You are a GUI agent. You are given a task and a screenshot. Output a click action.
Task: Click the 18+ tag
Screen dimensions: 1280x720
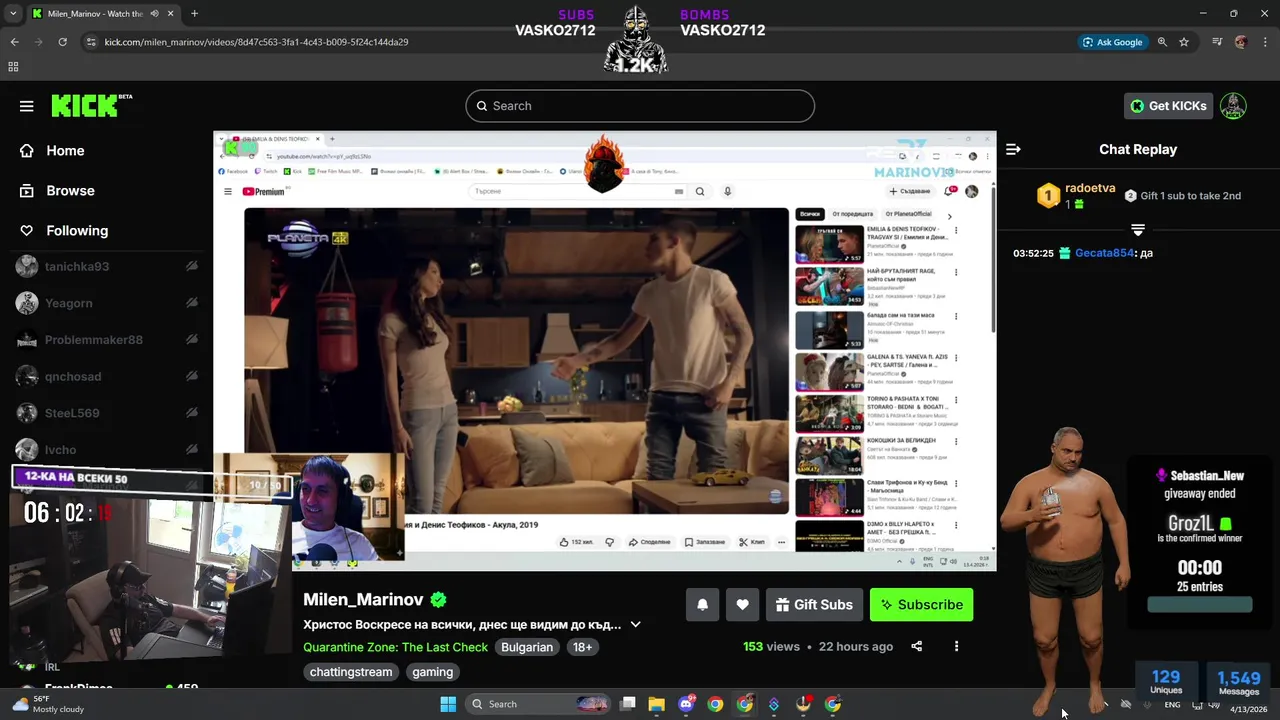(582, 647)
